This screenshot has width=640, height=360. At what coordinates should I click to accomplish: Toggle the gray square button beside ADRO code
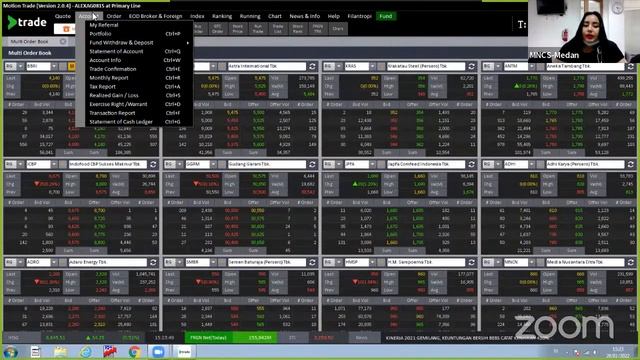(x=63, y=262)
